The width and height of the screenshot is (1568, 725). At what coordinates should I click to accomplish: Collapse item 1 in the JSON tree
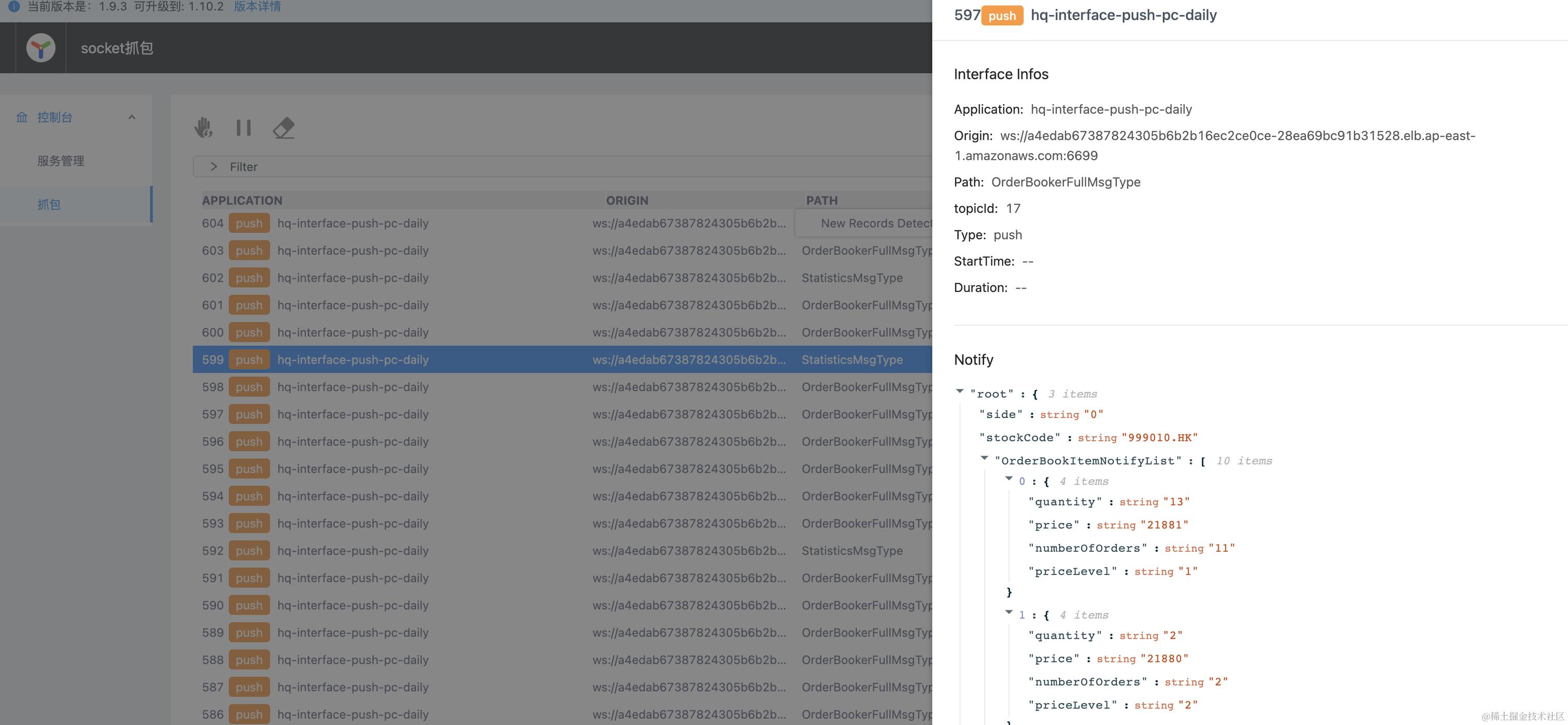click(x=1009, y=612)
